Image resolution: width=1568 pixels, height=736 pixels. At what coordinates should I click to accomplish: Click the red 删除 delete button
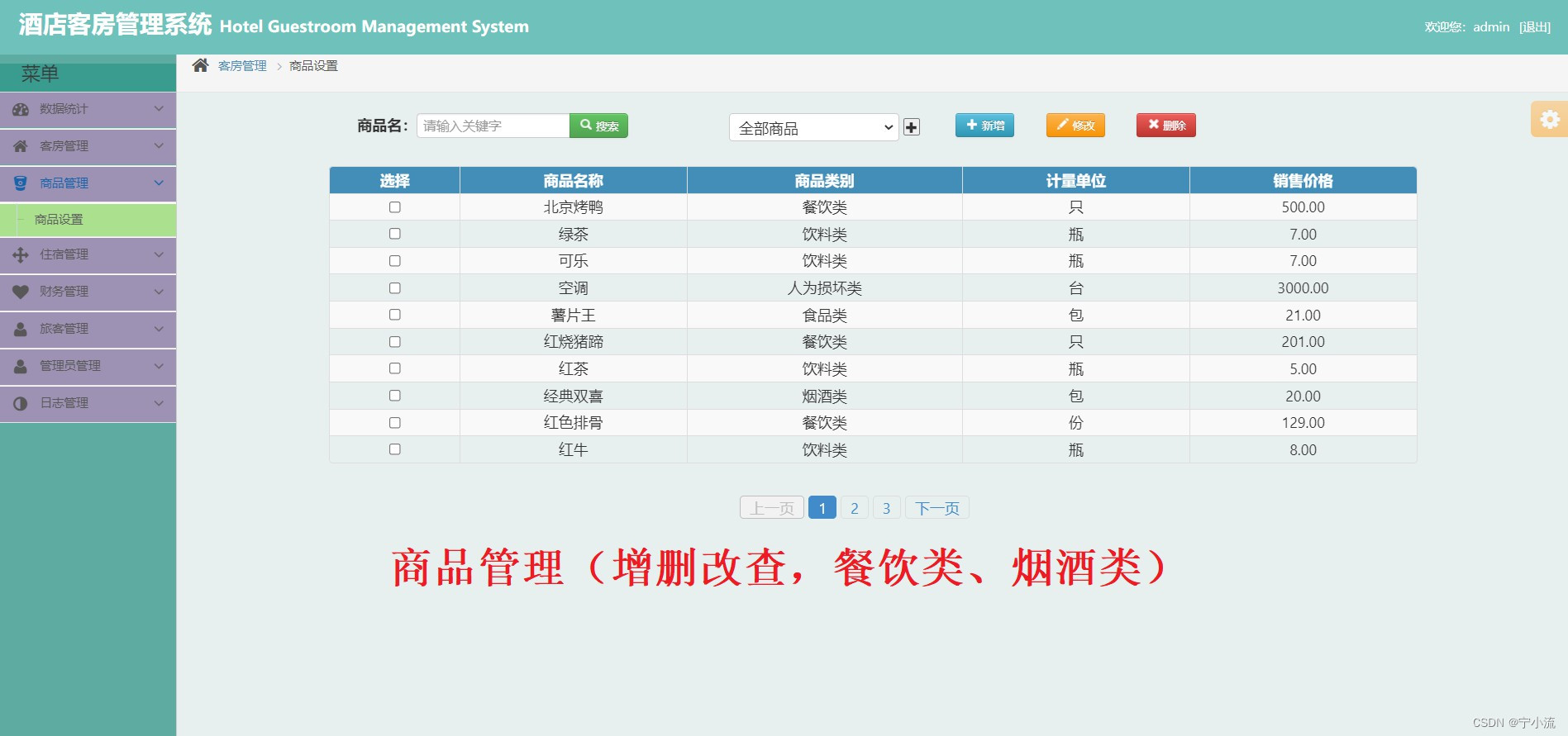pyautogui.click(x=1166, y=125)
